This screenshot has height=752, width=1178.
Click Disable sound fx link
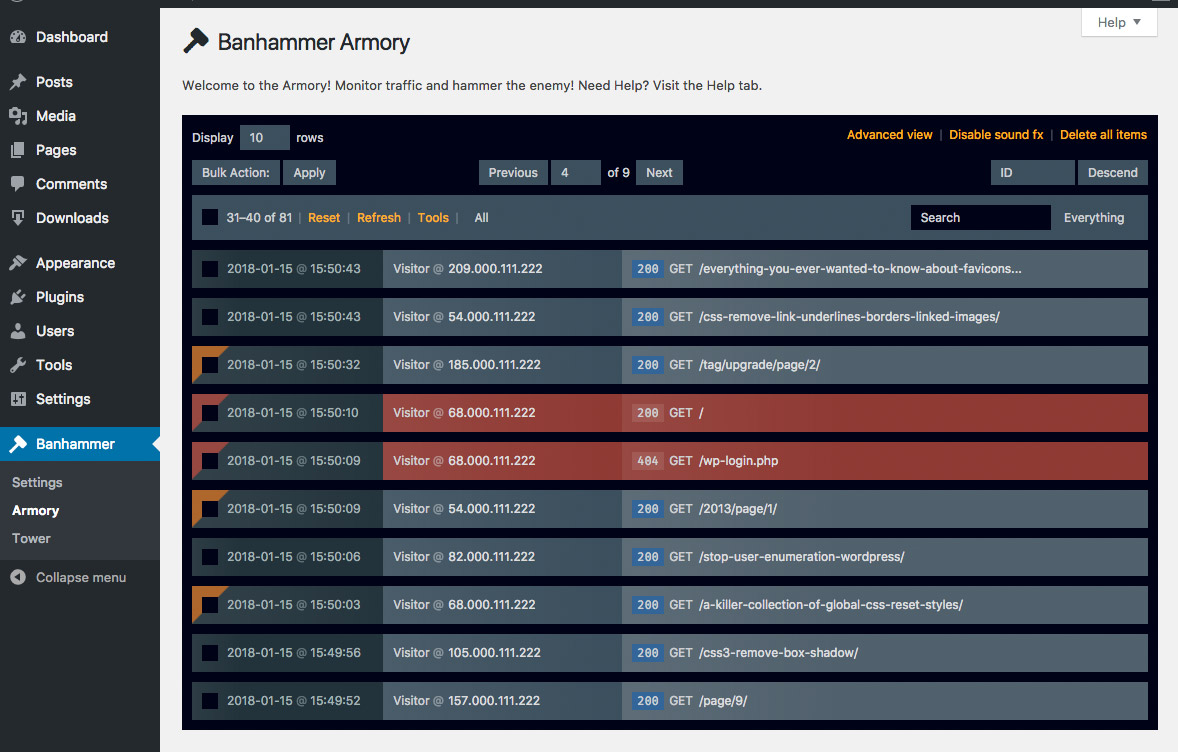(x=996, y=134)
